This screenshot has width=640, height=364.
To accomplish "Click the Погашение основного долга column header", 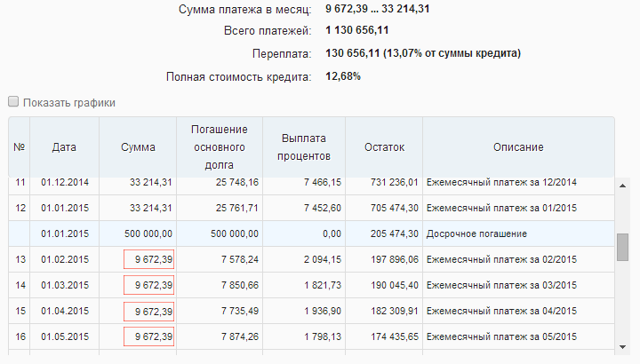I will (x=220, y=147).
